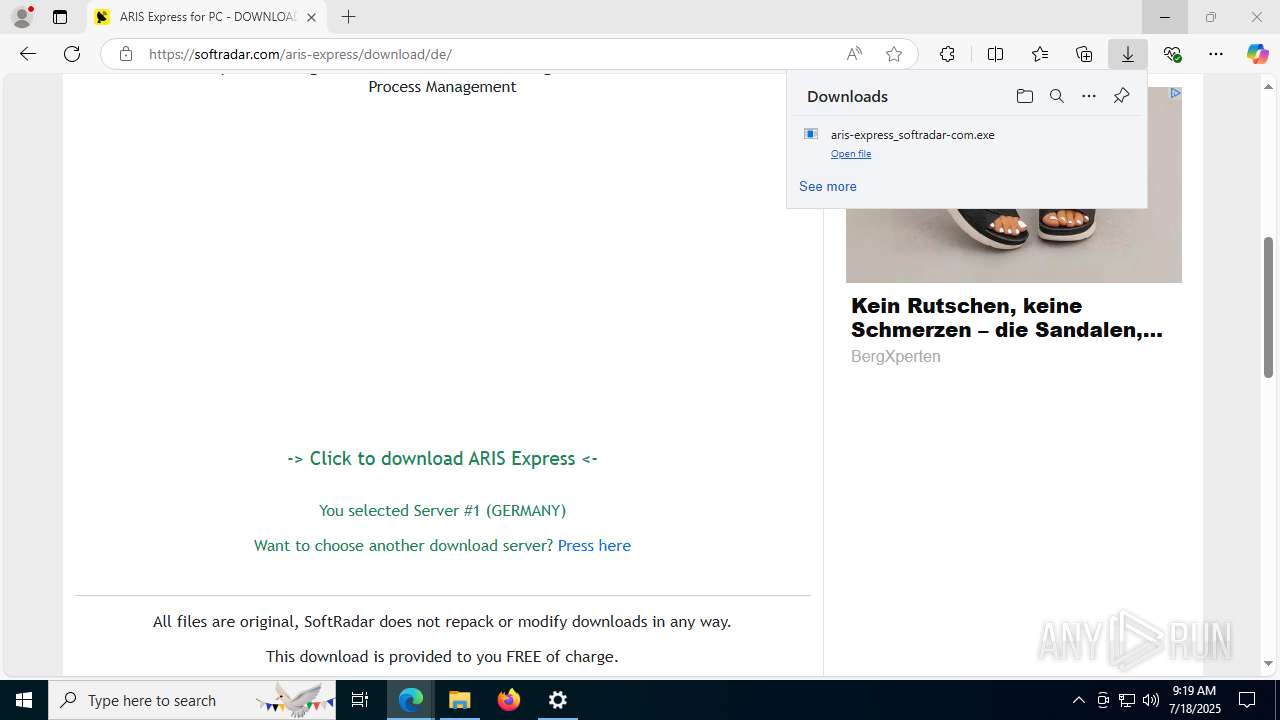Open Collections icon

click(x=1084, y=54)
